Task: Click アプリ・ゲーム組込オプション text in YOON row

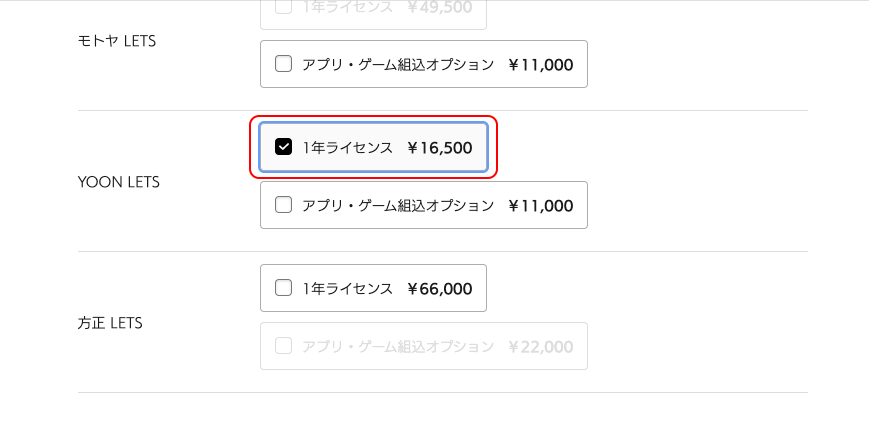Action: coord(398,206)
